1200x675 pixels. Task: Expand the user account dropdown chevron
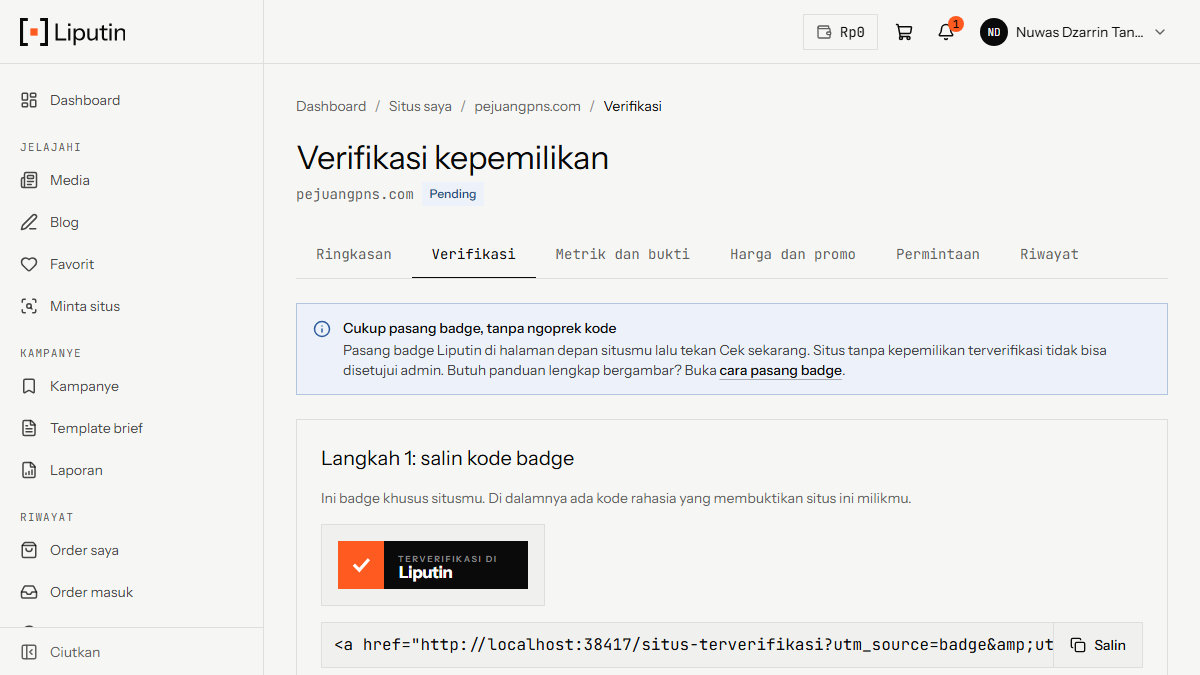tap(1160, 32)
